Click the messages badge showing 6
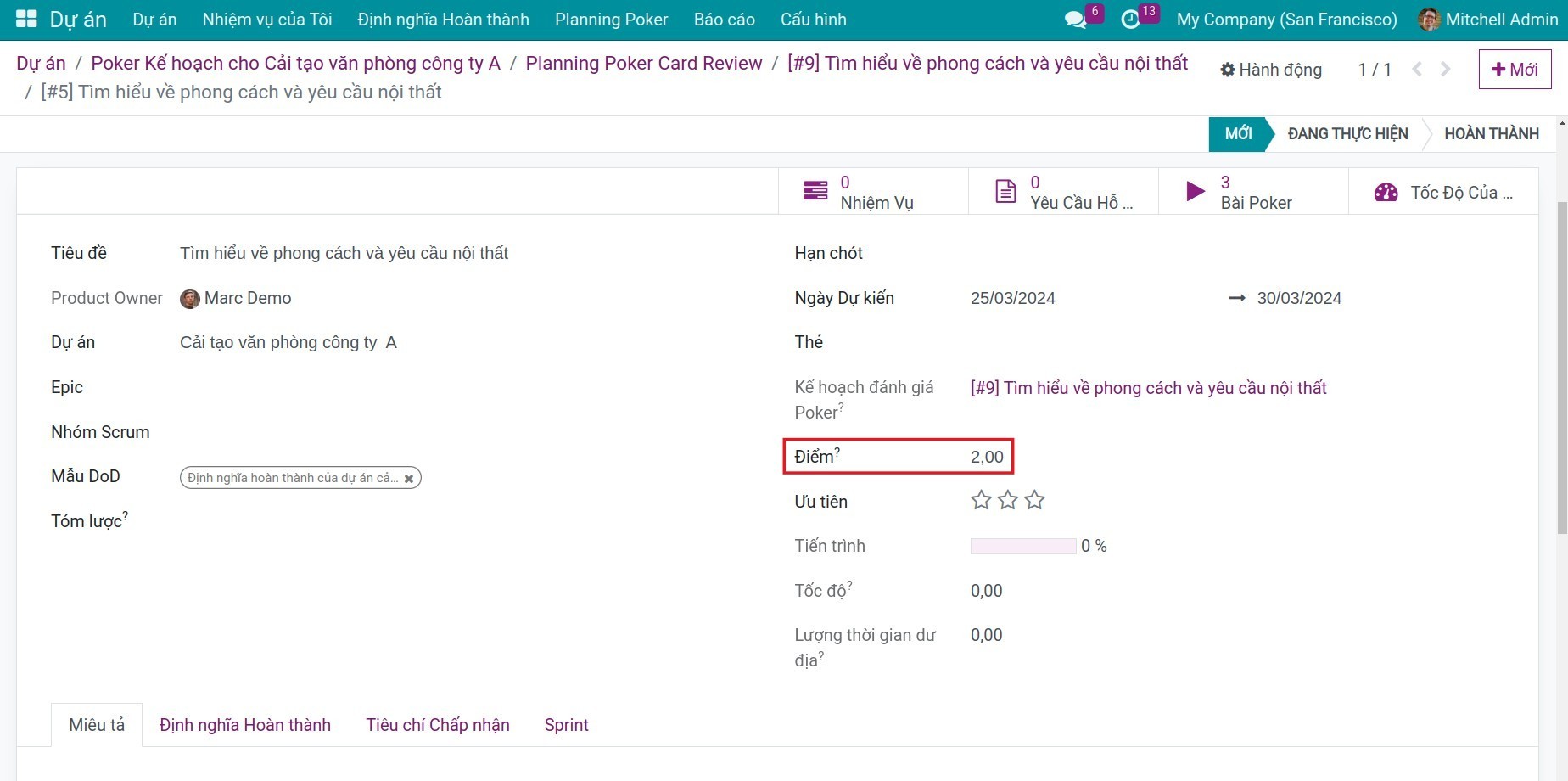The width and height of the screenshot is (1568, 781). click(1095, 12)
